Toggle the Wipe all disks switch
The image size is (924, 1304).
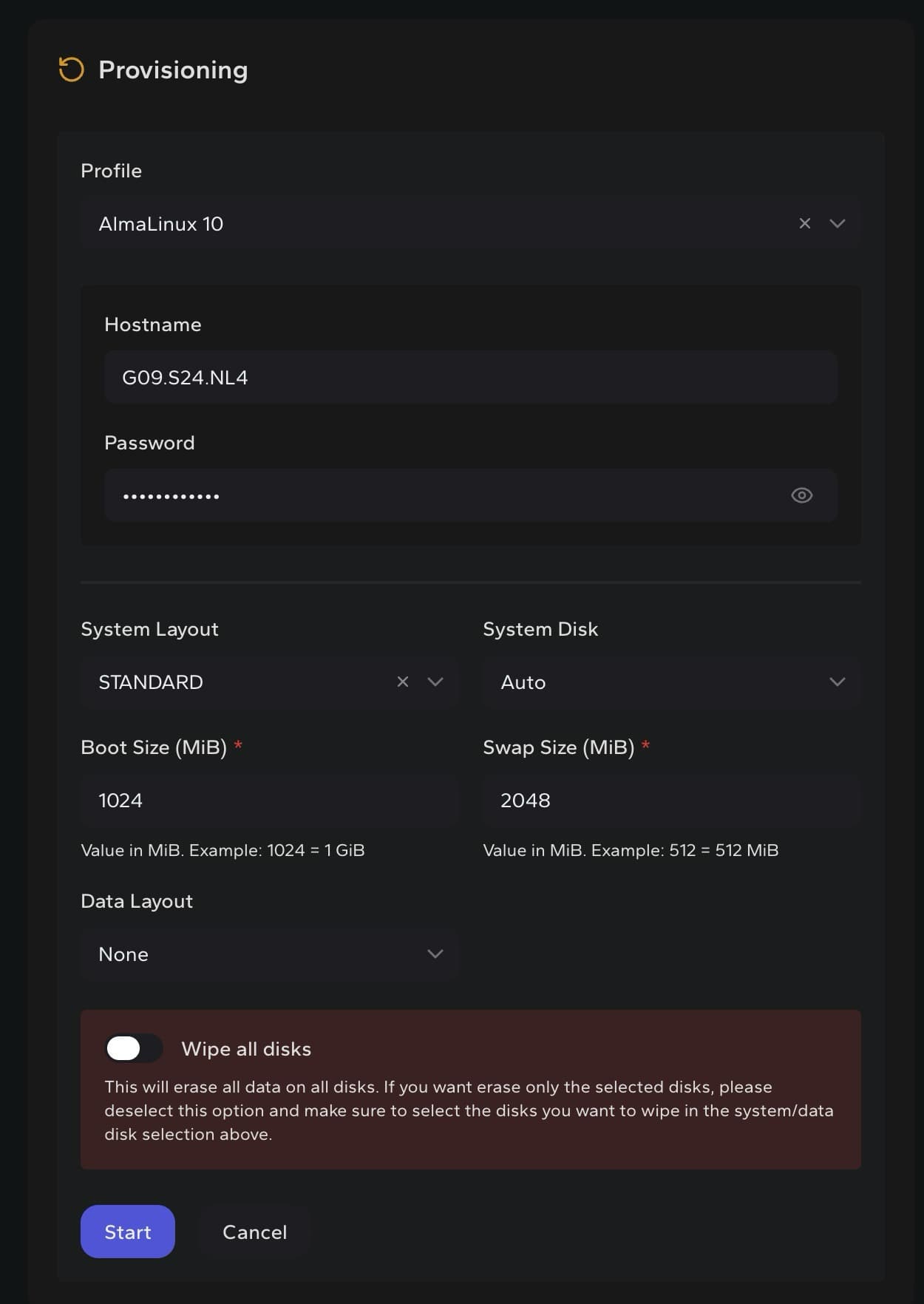[x=134, y=1048]
